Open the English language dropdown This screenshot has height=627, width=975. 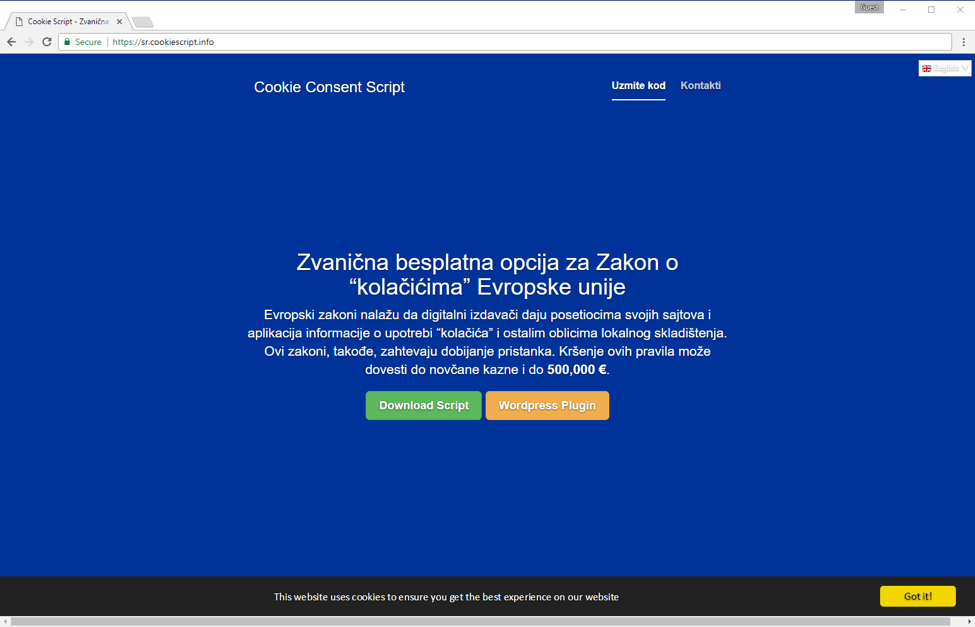tap(945, 68)
